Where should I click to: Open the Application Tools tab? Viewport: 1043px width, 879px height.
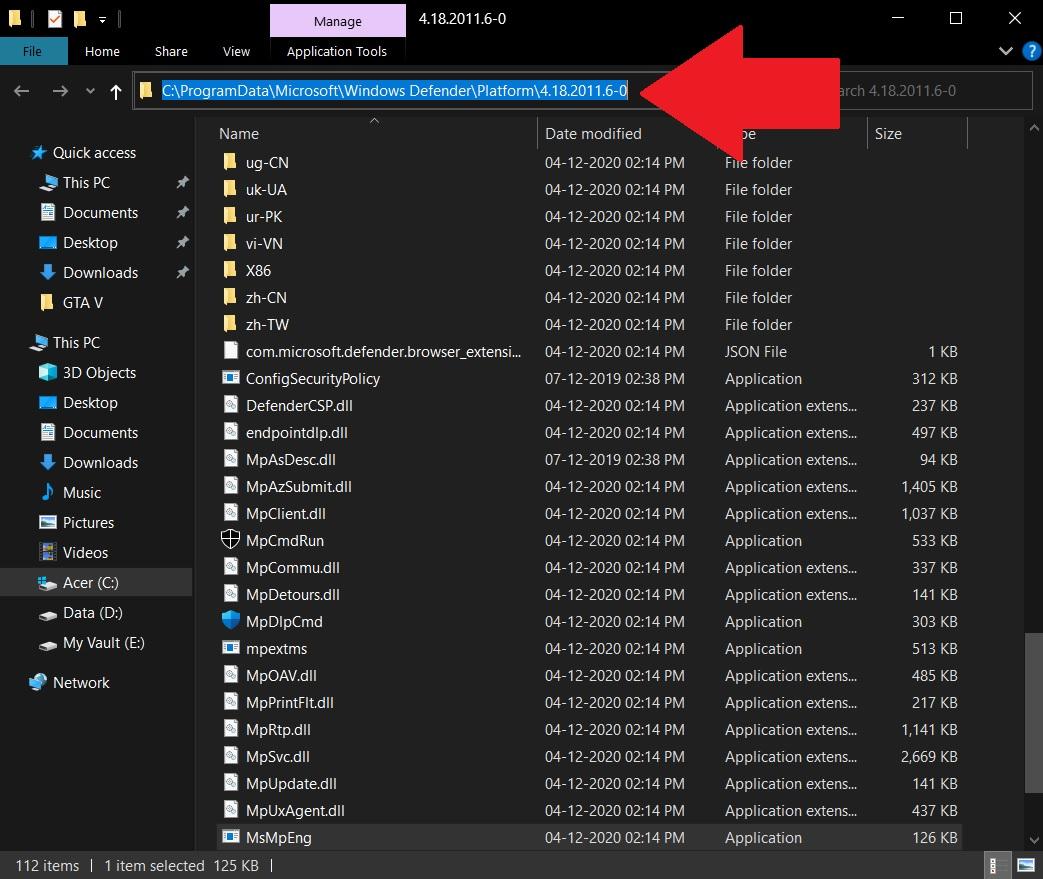coord(337,51)
